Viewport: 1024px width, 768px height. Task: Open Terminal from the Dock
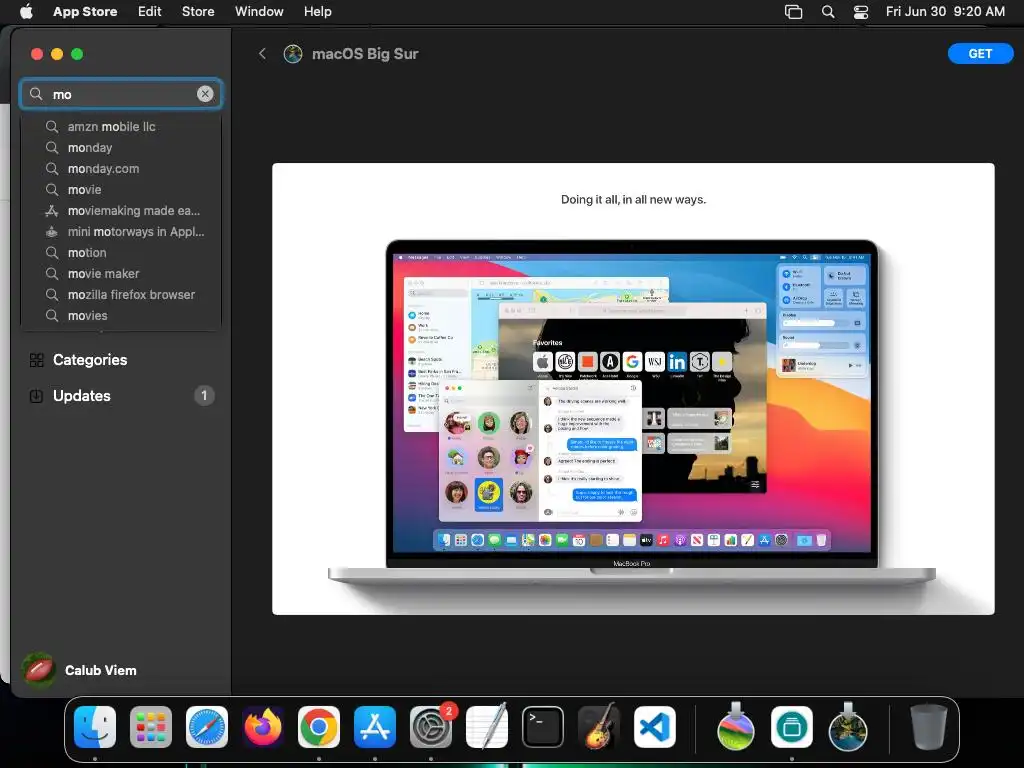tap(543, 727)
